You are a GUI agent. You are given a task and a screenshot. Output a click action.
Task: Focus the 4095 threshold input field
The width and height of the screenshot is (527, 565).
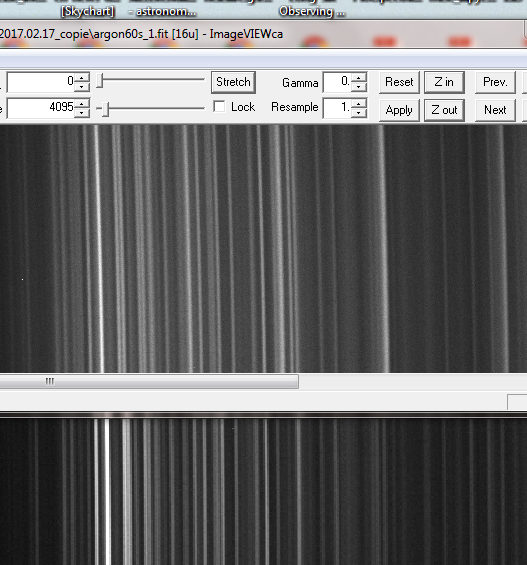(41, 108)
